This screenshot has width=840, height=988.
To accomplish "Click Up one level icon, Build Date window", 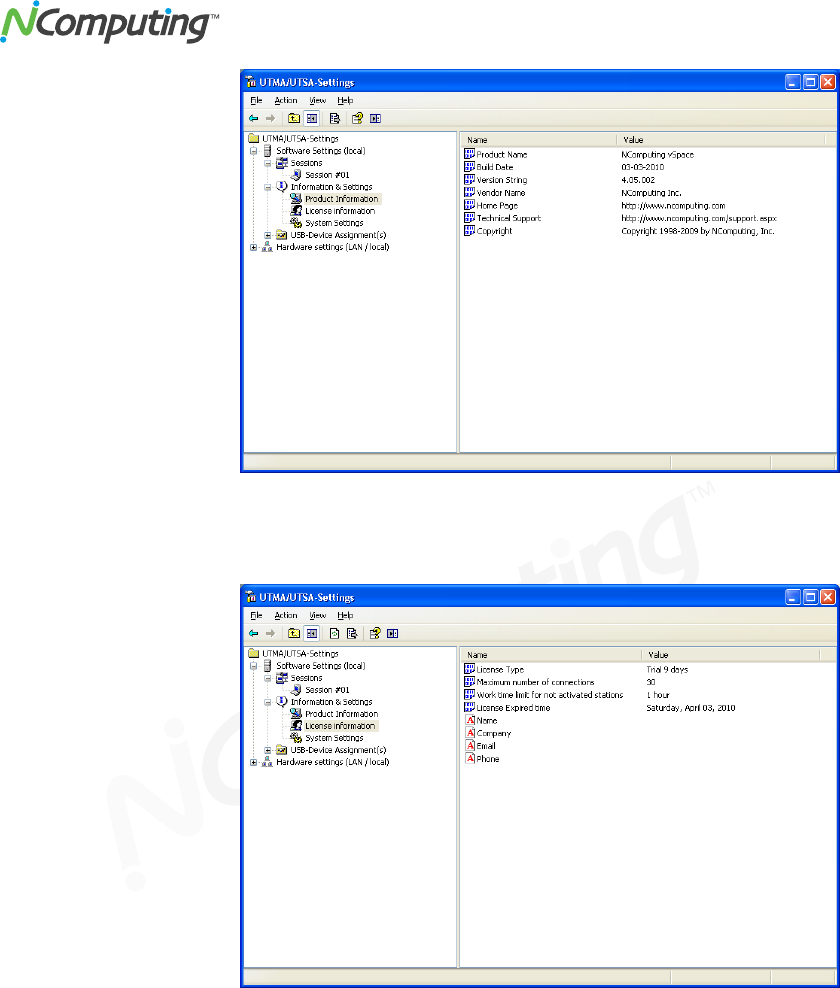I will tap(294, 118).
